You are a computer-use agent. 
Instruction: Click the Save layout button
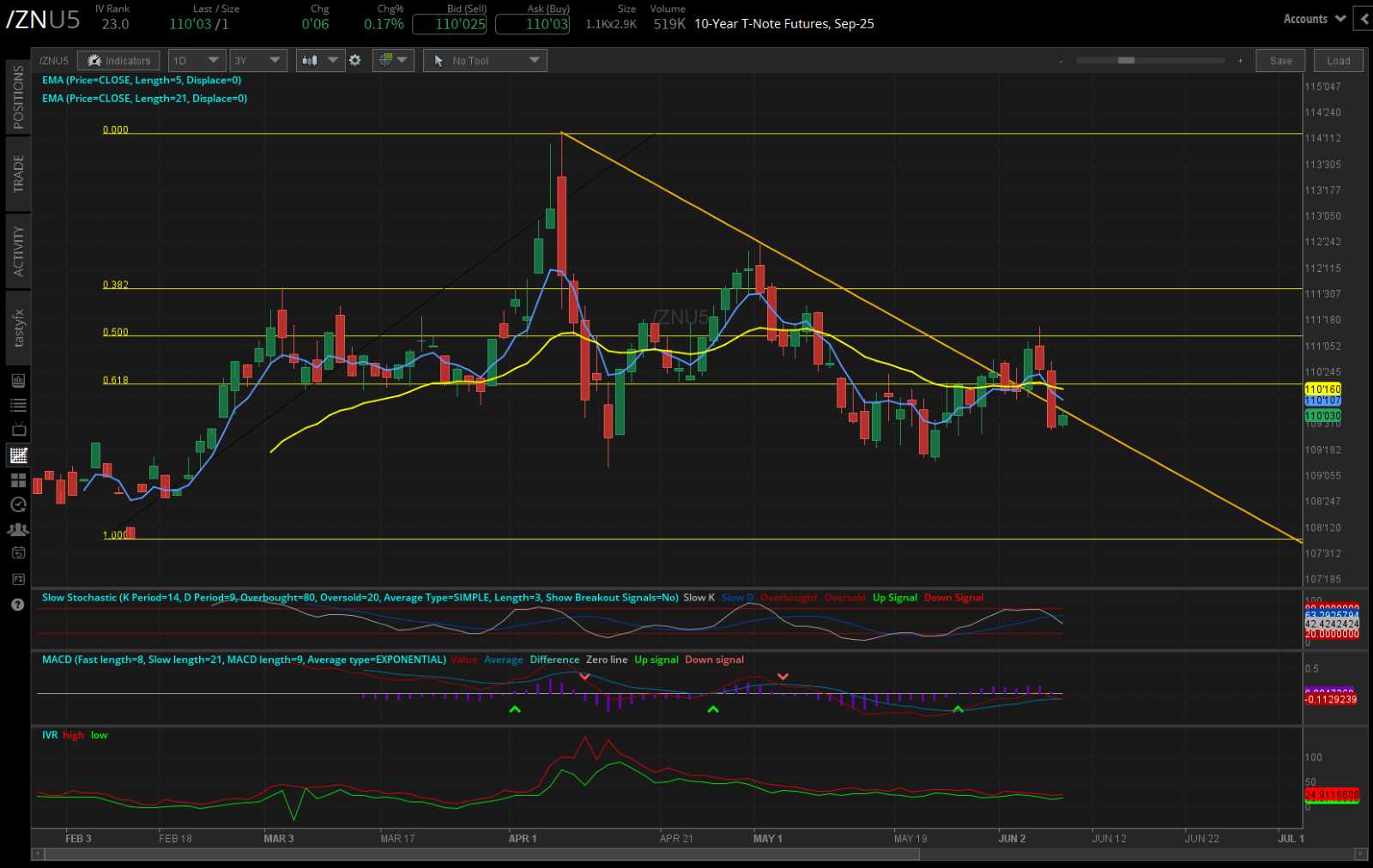point(1280,60)
